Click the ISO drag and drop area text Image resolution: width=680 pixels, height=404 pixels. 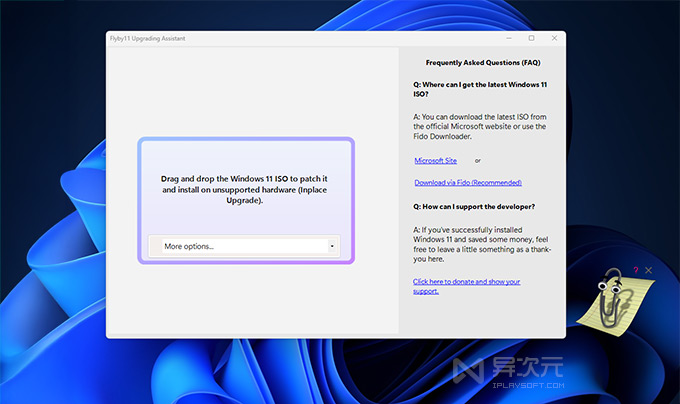[244, 189]
